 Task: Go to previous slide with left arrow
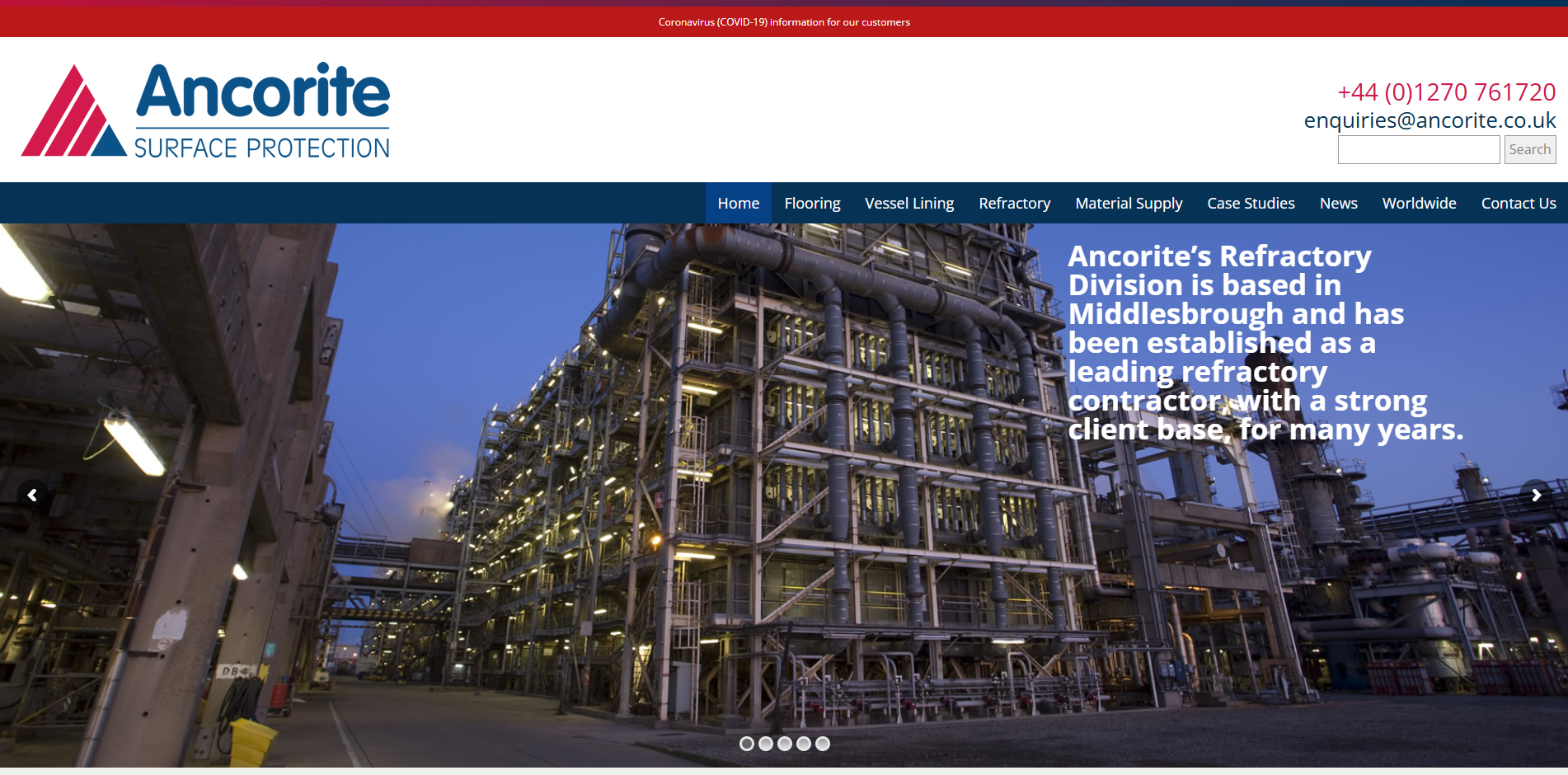[32, 496]
